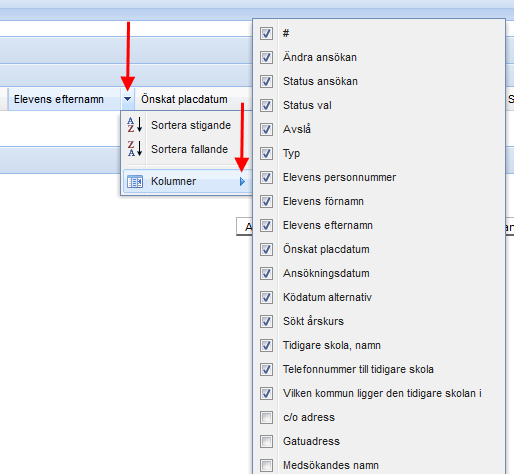Open the Elevens efternamn column dropdown arrow
Viewport: 514px width, 474px height.
click(x=128, y=99)
